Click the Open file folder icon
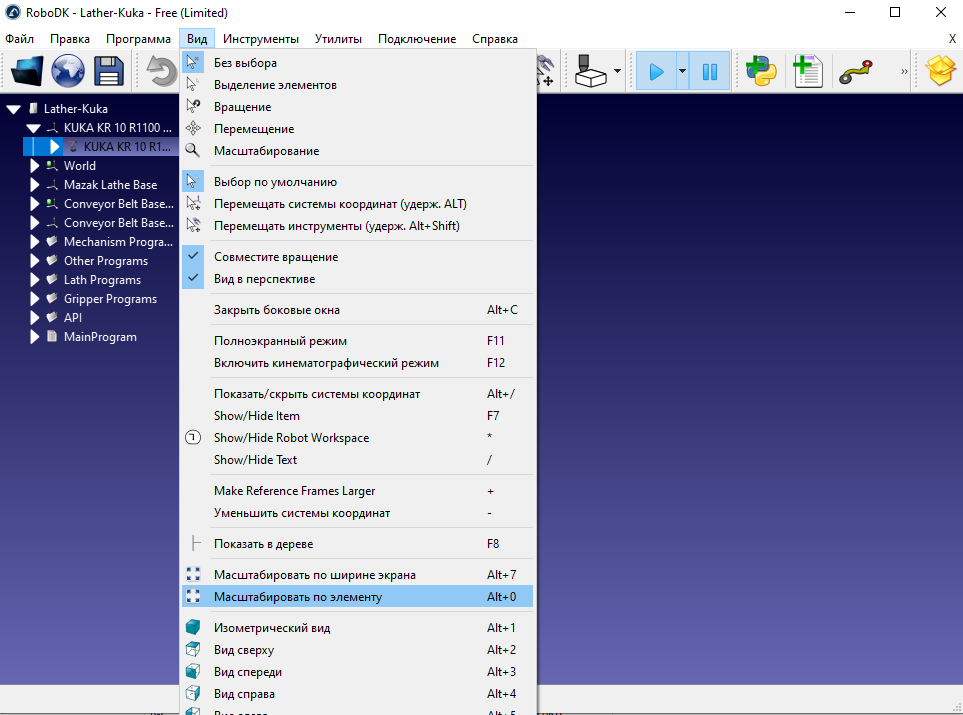Image resolution: width=963 pixels, height=715 pixels. [26, 71]
